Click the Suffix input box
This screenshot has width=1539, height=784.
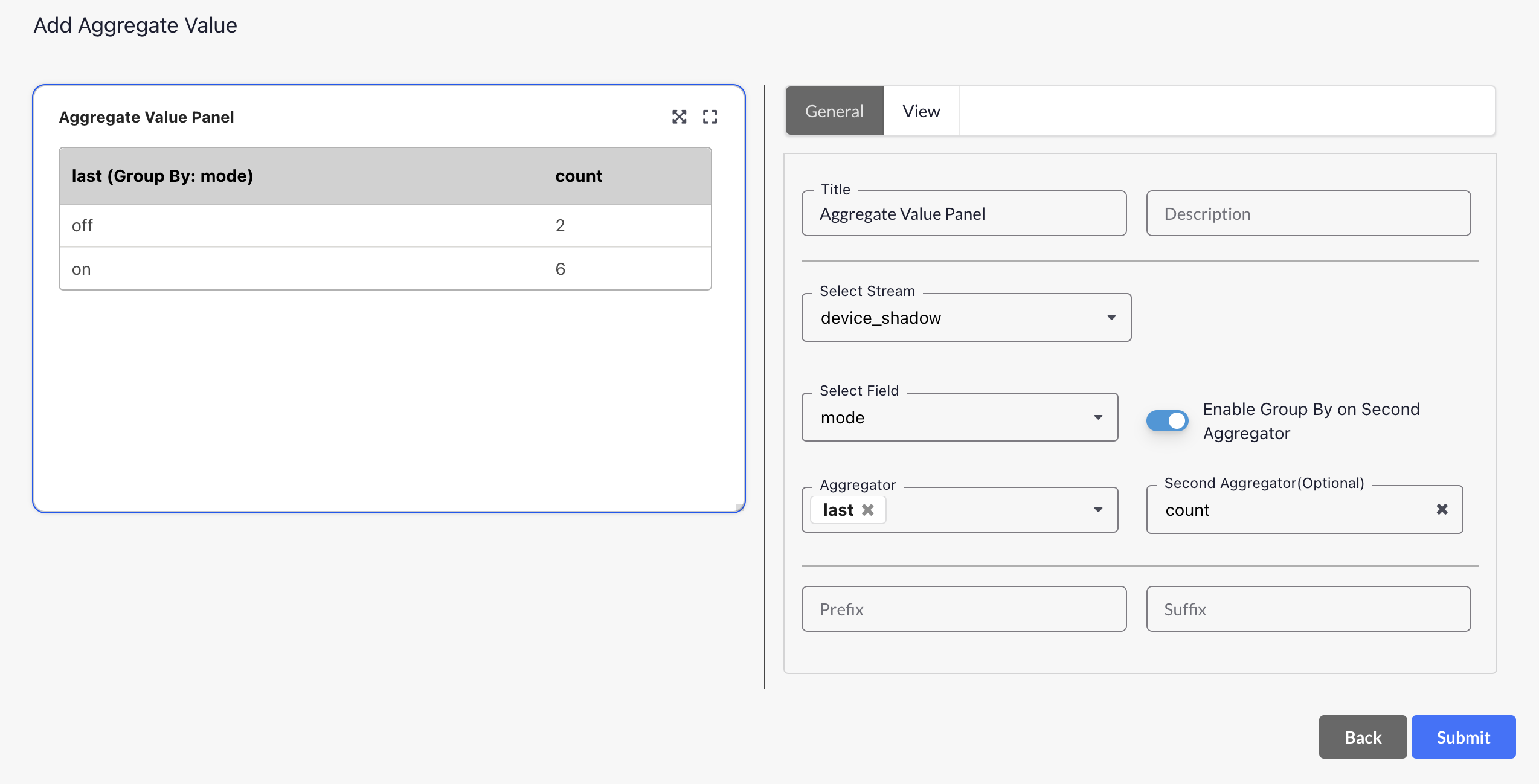pos(1308,609)
